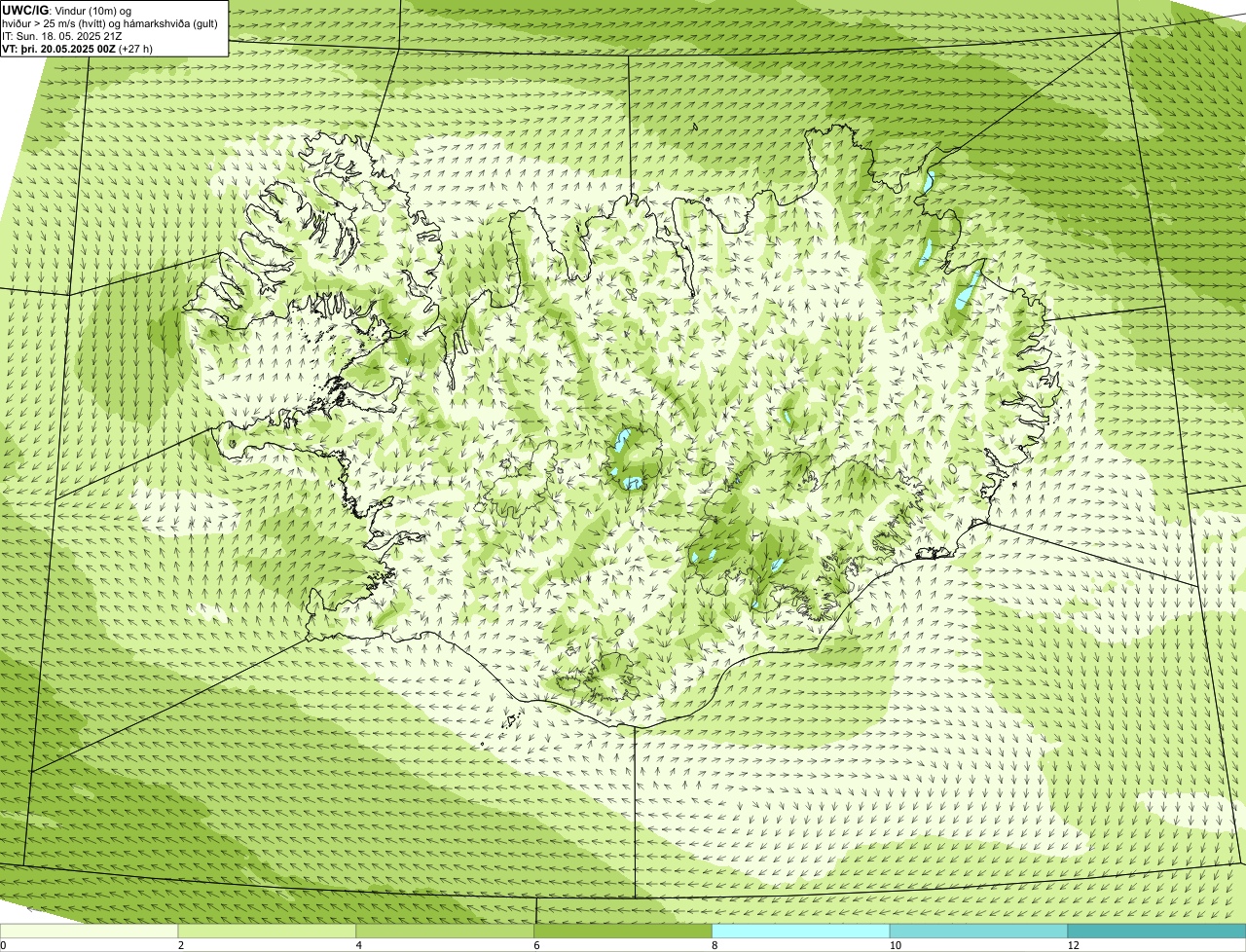Click the "0" label under the color scale
The image size is (1246, 952).
coord(3,945)
